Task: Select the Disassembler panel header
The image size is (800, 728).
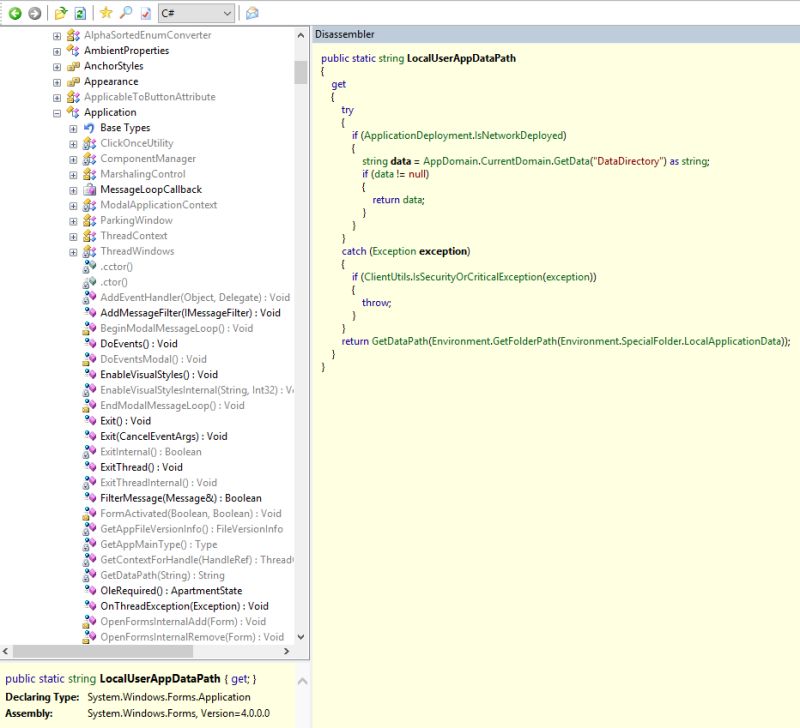Action: (345, 34)
